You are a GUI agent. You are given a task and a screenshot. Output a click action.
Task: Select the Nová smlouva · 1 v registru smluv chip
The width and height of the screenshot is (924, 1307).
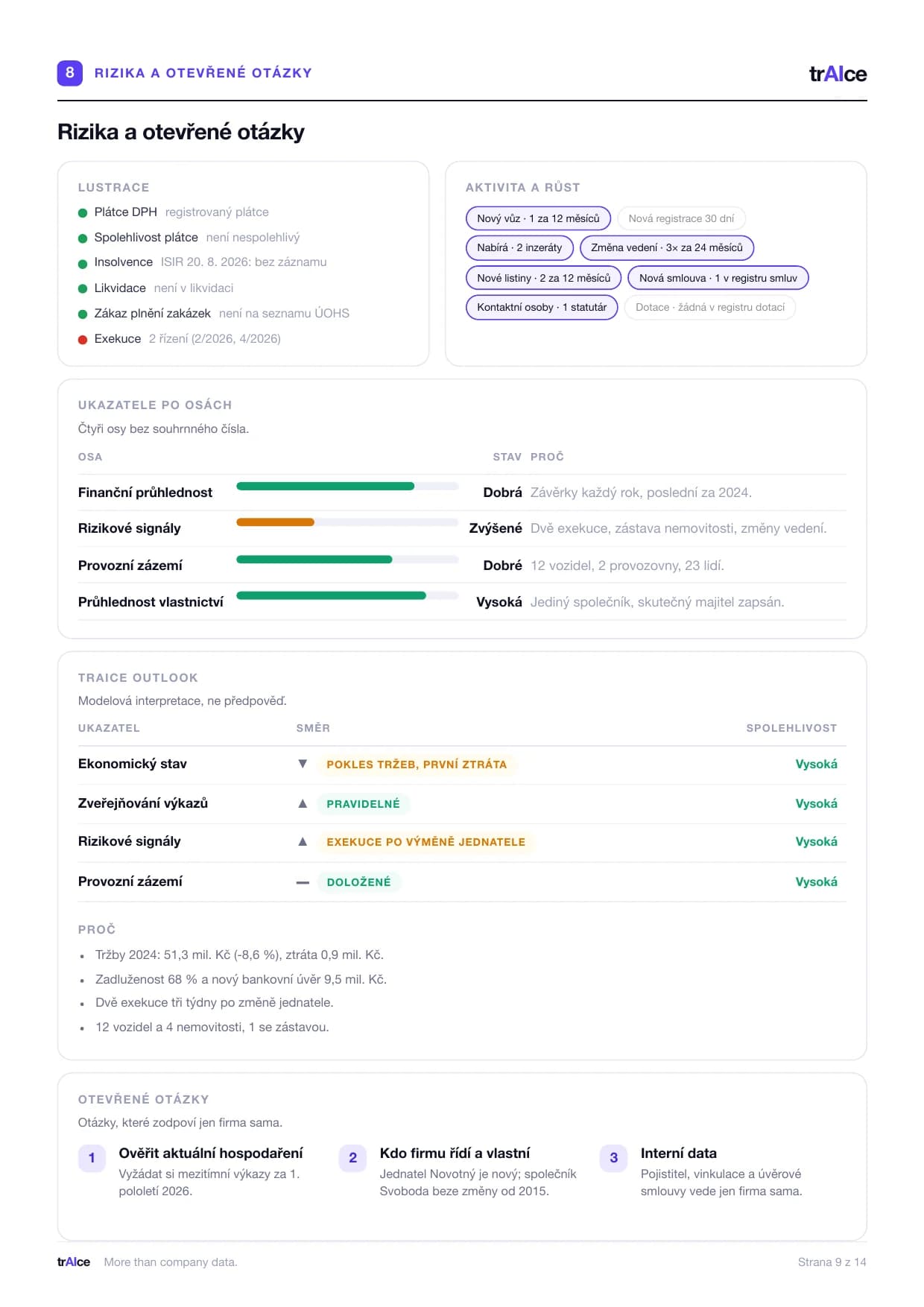pos(718,278)
